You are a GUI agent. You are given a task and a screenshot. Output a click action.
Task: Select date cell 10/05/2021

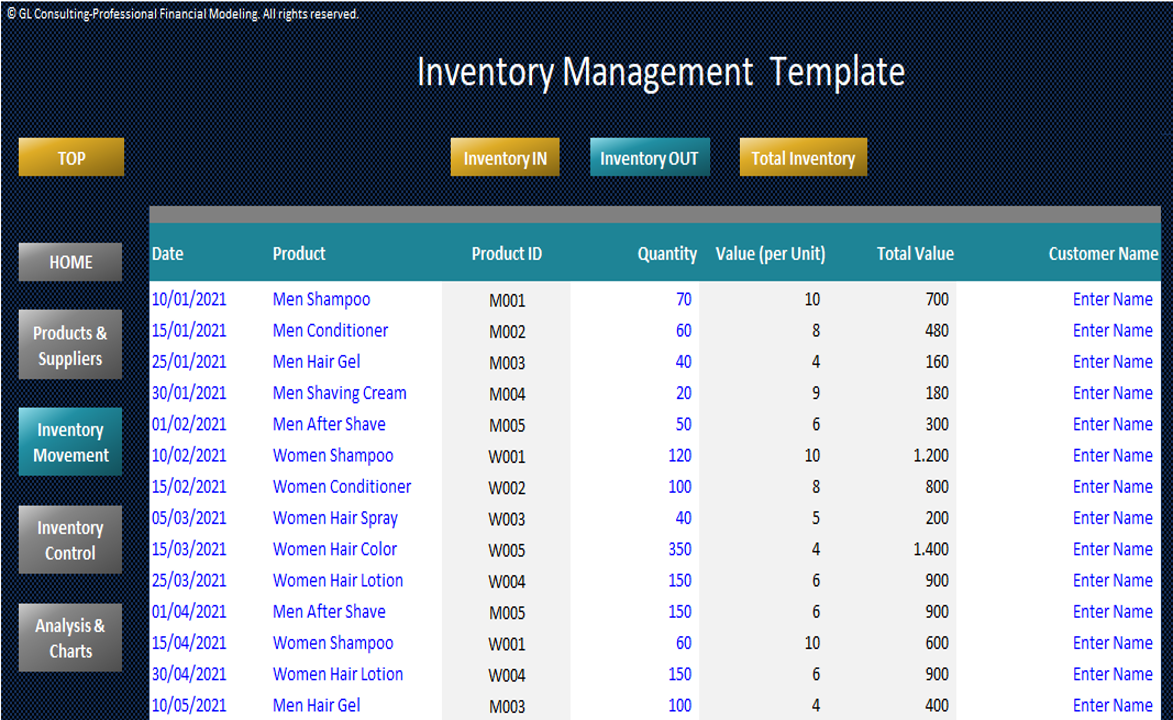pos(189,705)
